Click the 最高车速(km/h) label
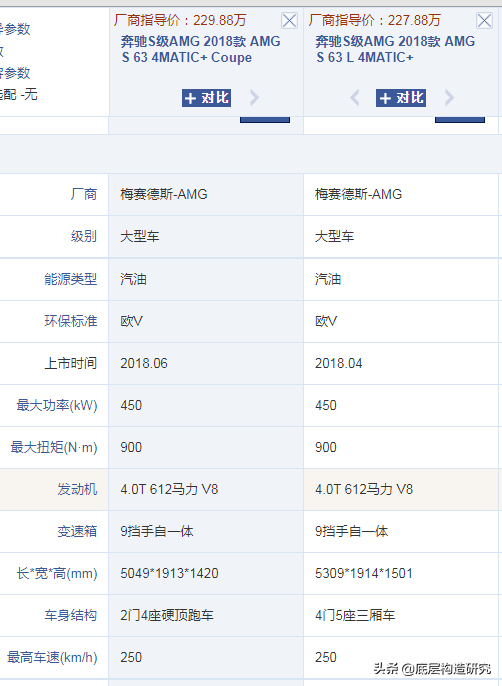 [52, 657]
